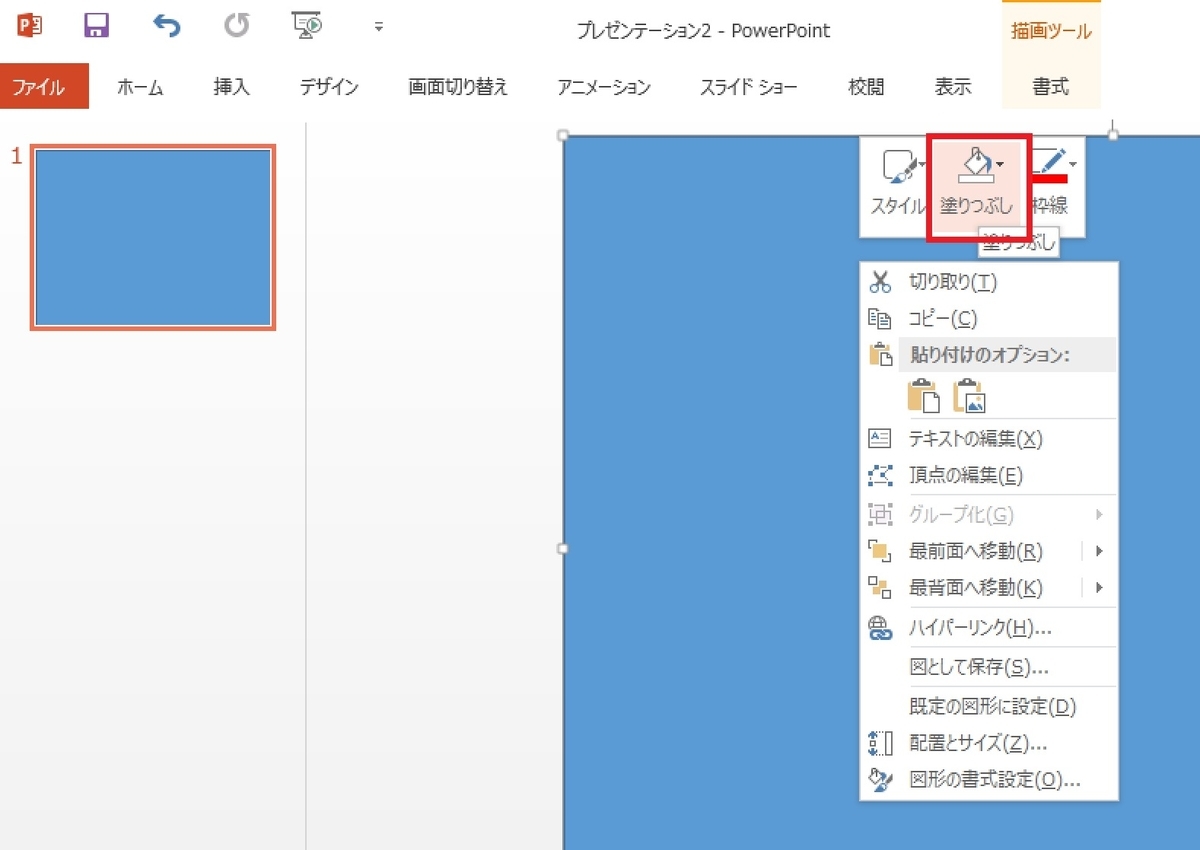The height and width of the screenshot is (850, 1200).
Task: Switch to the ホーム tab
Action: [x=139, y=87]
